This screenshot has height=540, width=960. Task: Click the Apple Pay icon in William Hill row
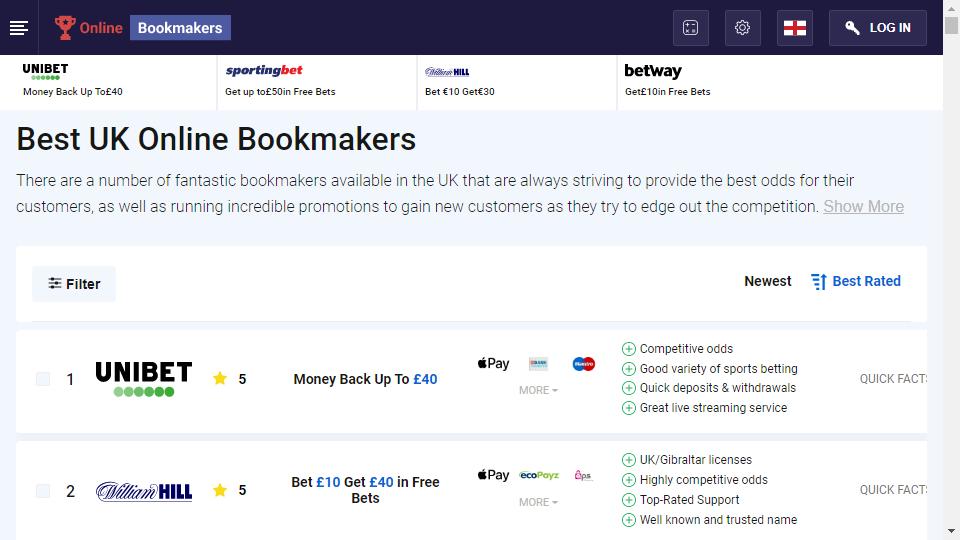pos(493,475)
